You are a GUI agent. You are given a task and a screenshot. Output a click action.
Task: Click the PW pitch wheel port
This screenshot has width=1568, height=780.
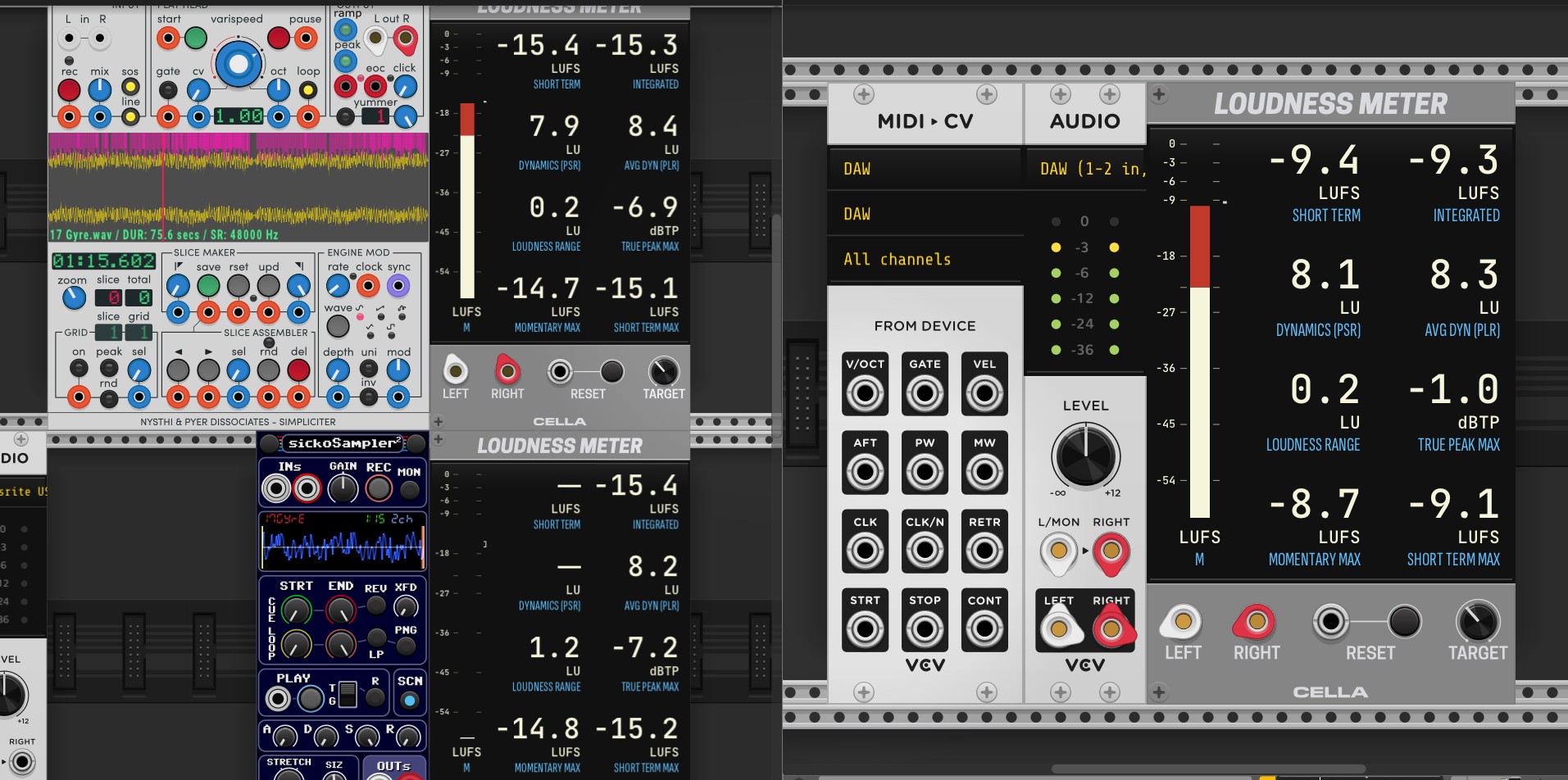click(925, 473)
